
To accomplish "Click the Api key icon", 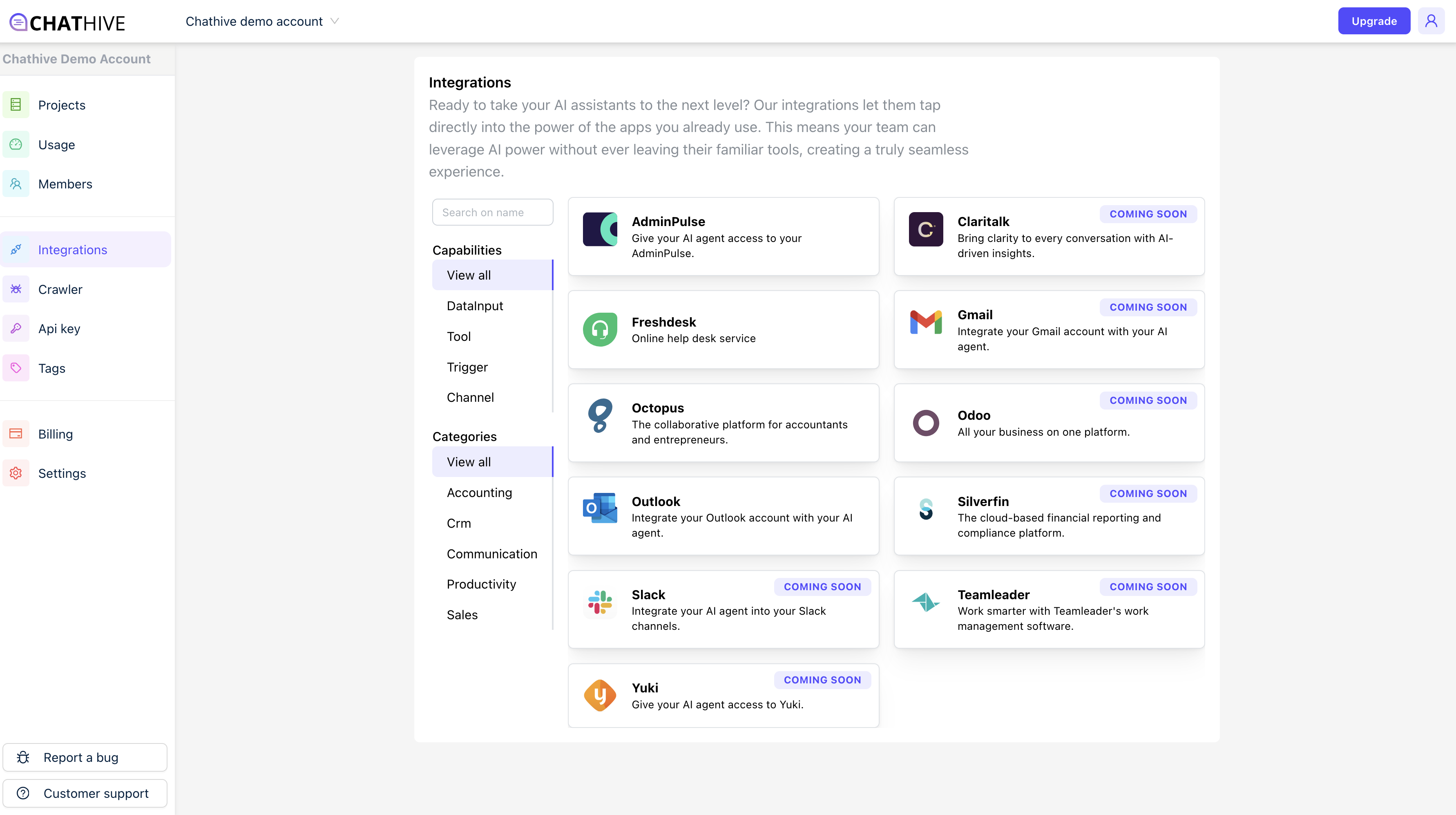I will (16, 329).
